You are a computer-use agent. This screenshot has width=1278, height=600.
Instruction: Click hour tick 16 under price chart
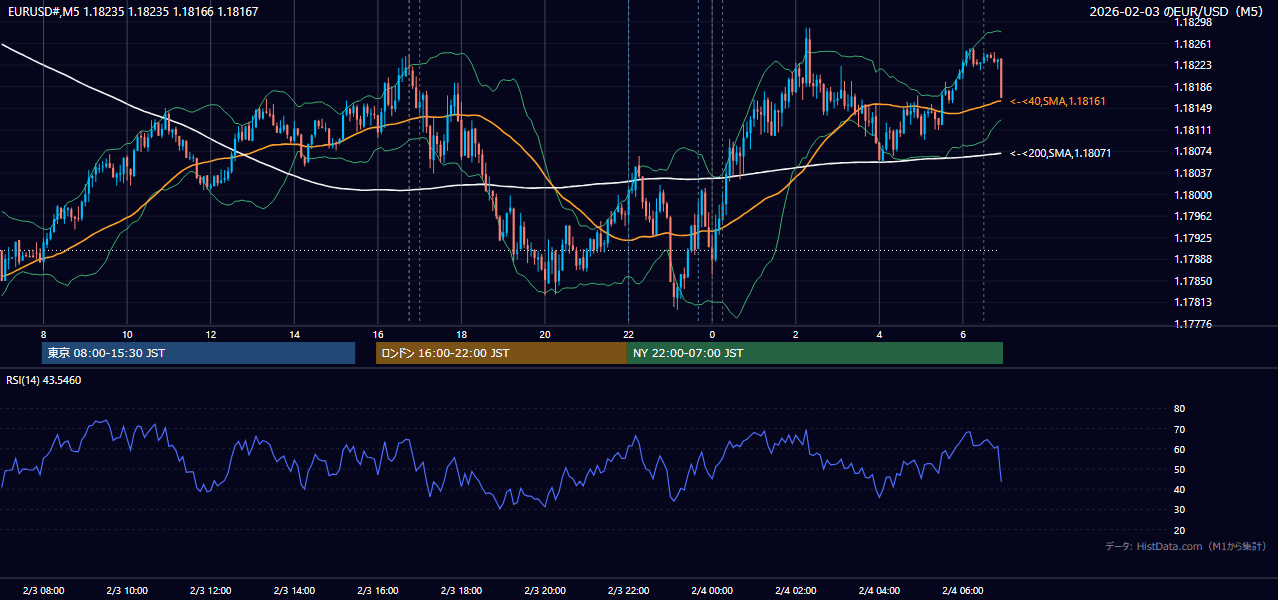(378, 334)
